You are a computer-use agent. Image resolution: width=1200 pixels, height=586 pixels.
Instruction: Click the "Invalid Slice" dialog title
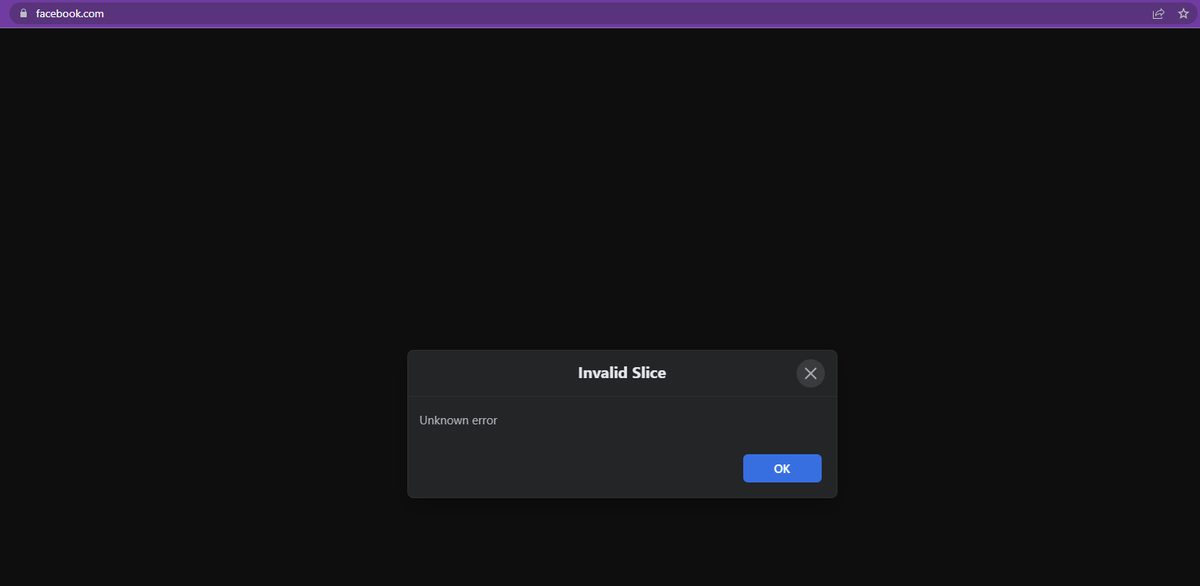[x=622, y=373]
